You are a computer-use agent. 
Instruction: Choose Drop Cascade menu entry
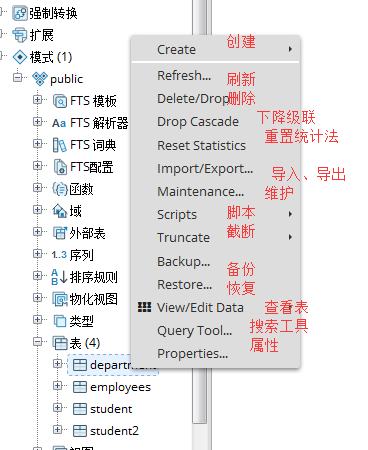[x=216, y=122]
